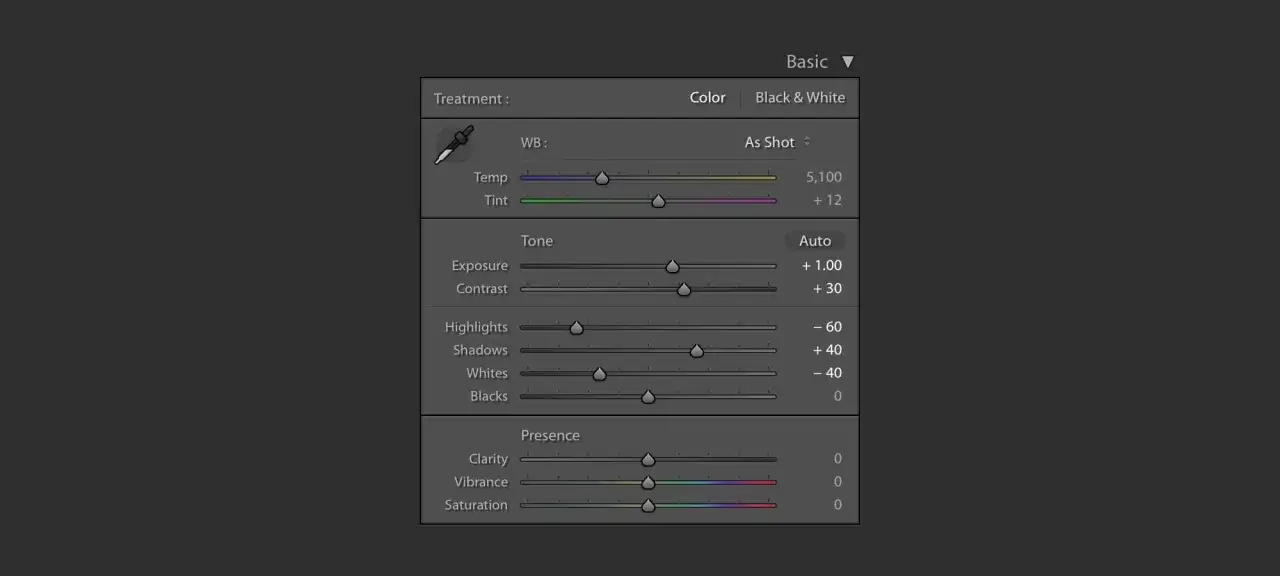1280x576 pixels.
Task: Click the Saturation slider handle
Action: (648, 505)
